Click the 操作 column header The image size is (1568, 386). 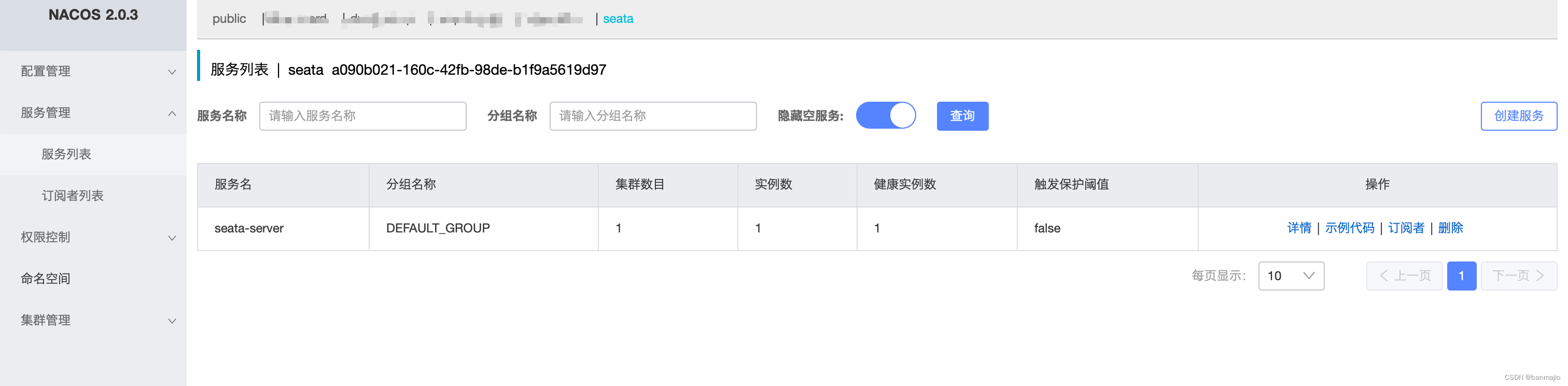pos(1377,185)
